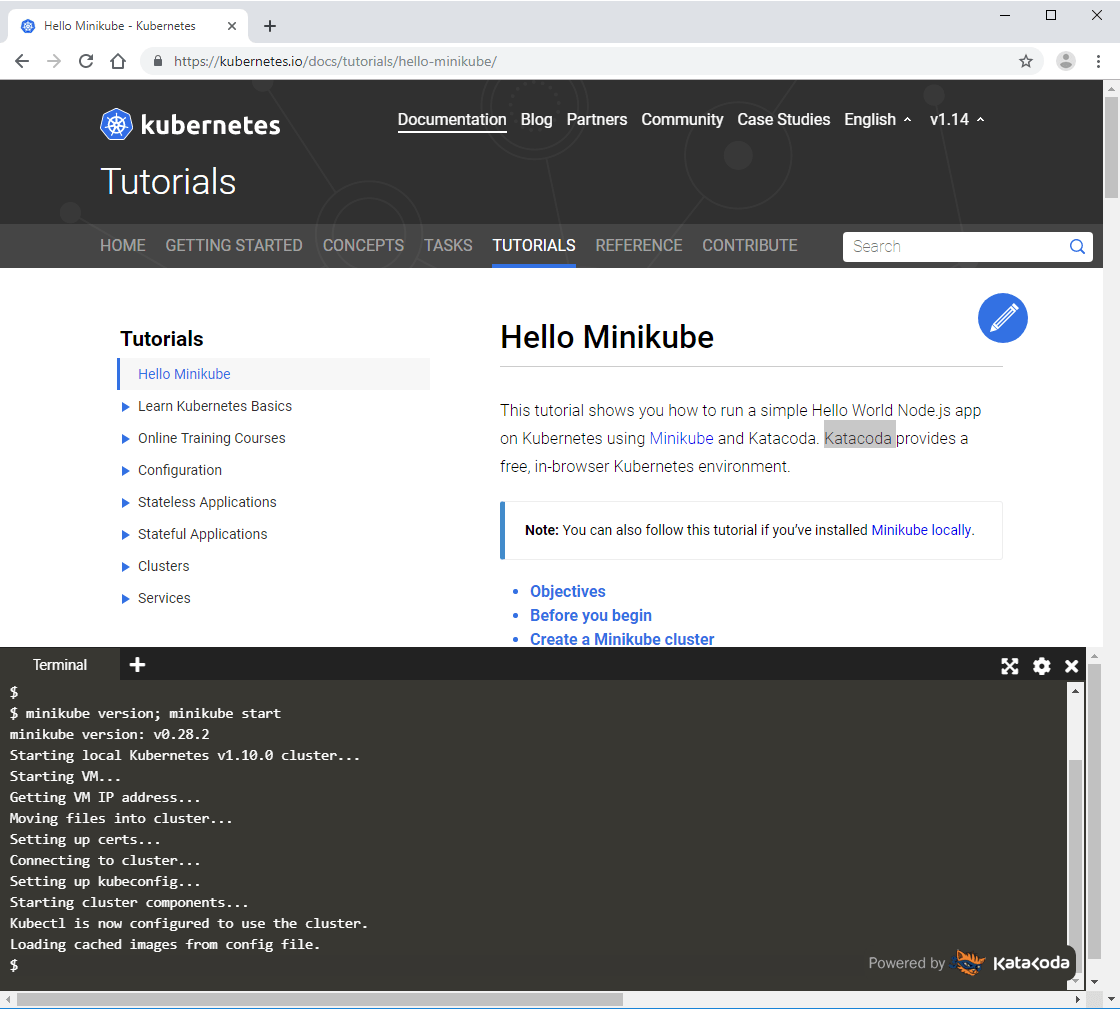Click the Kubernetes wheel logo
The image size is (1120, 1009).
click(116, 124)
